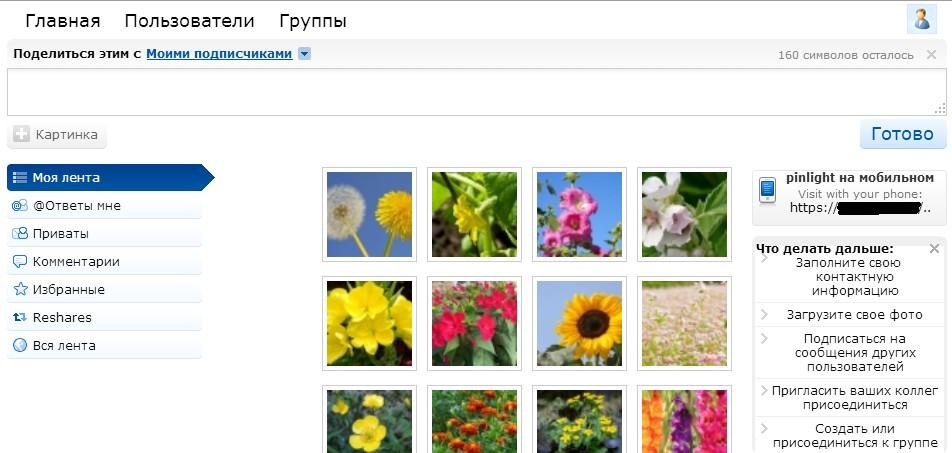The height and width of the screenshot is (453, 952).
Task: Open the pink hollyhock thumbnail
Action: point(579,214)
